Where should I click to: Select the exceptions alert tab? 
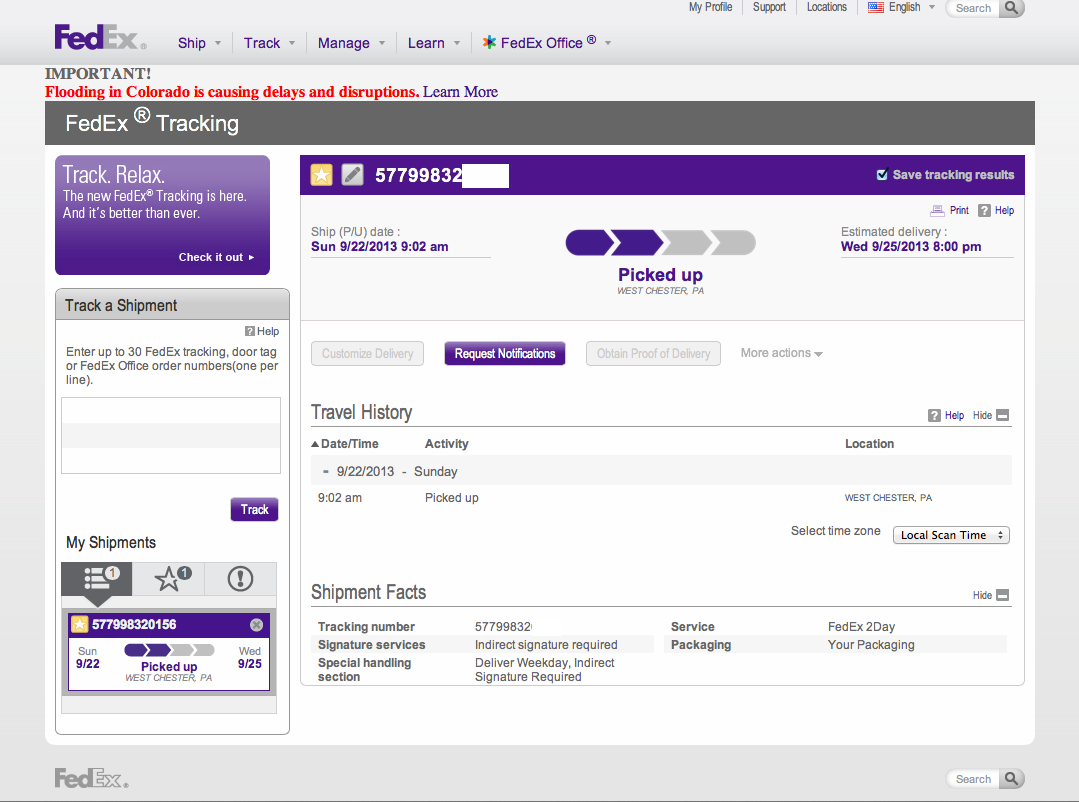point(240,579)
